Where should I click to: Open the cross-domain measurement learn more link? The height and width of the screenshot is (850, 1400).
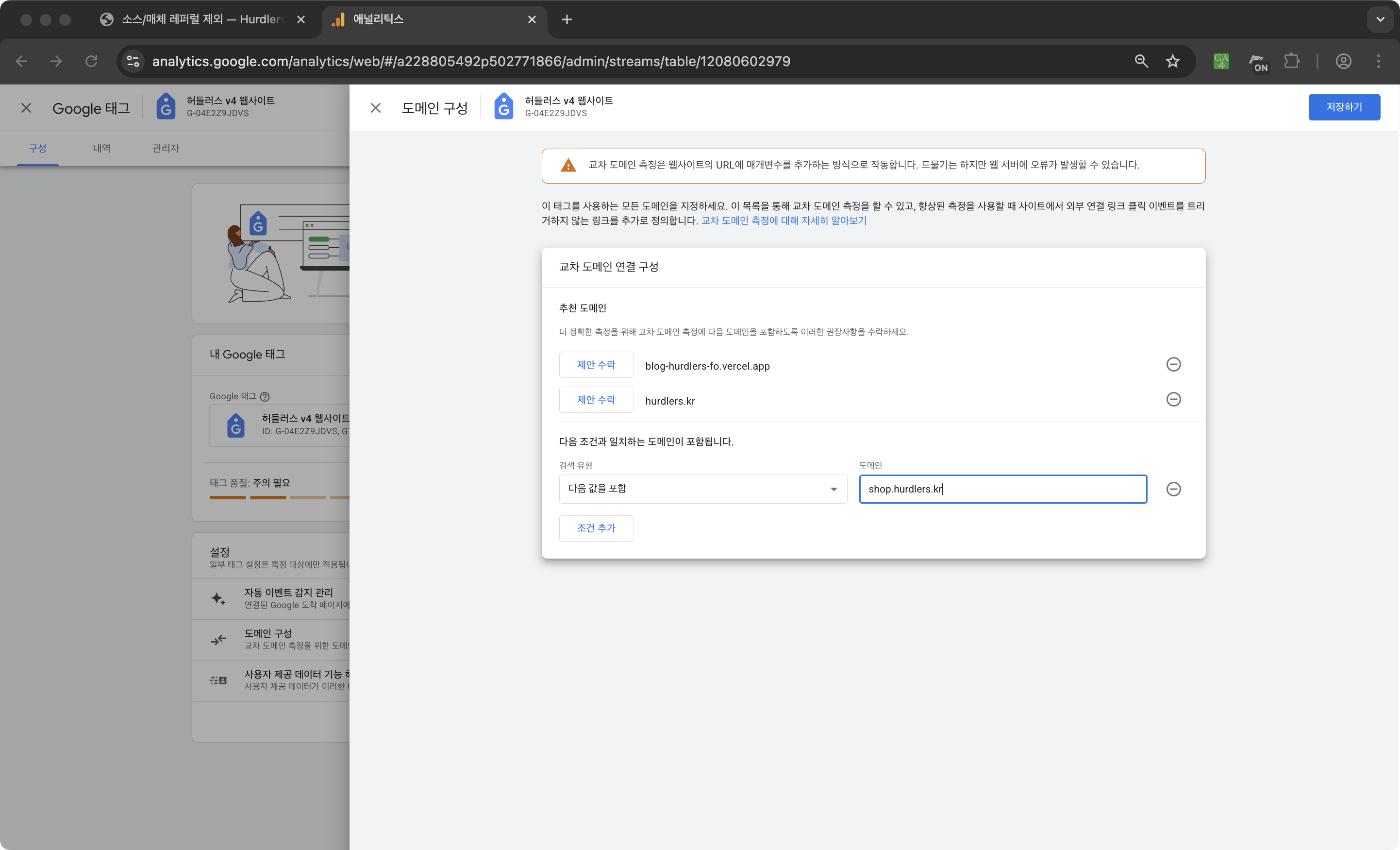784,221
